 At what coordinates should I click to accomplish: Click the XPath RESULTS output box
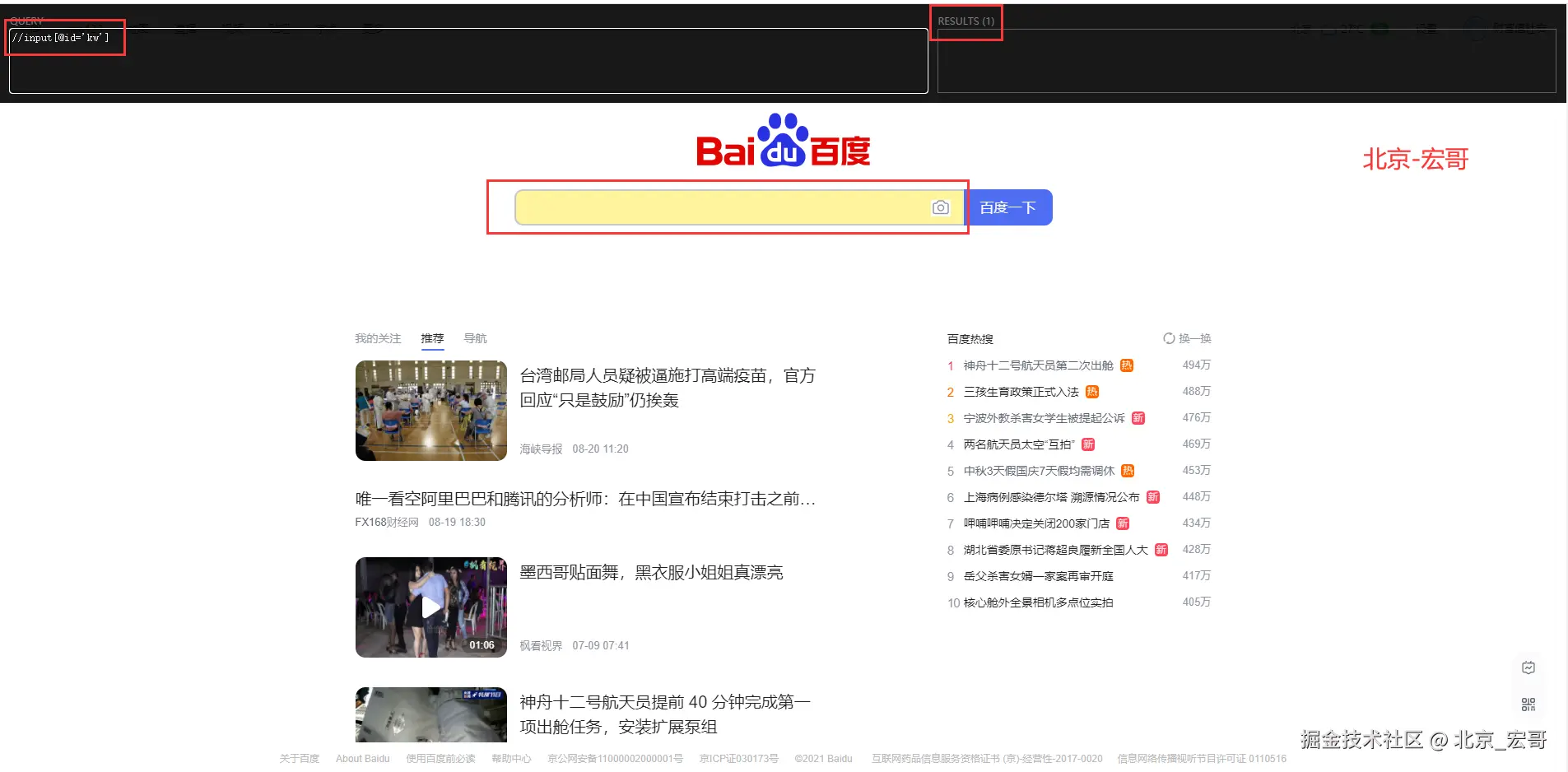(1246, 61)
